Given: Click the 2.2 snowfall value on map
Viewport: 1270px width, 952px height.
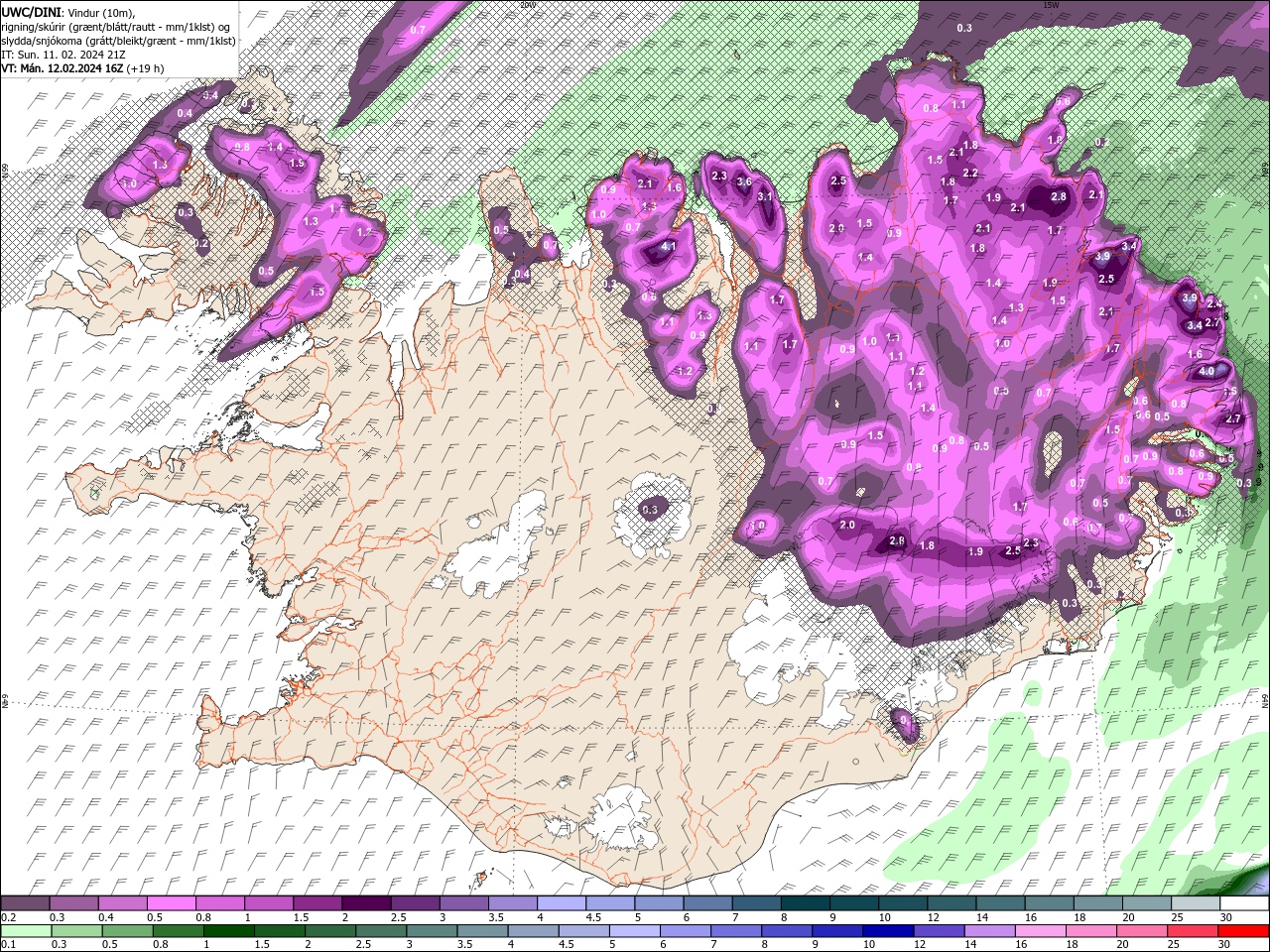Looking at the screenshot, I should point(970,174).
